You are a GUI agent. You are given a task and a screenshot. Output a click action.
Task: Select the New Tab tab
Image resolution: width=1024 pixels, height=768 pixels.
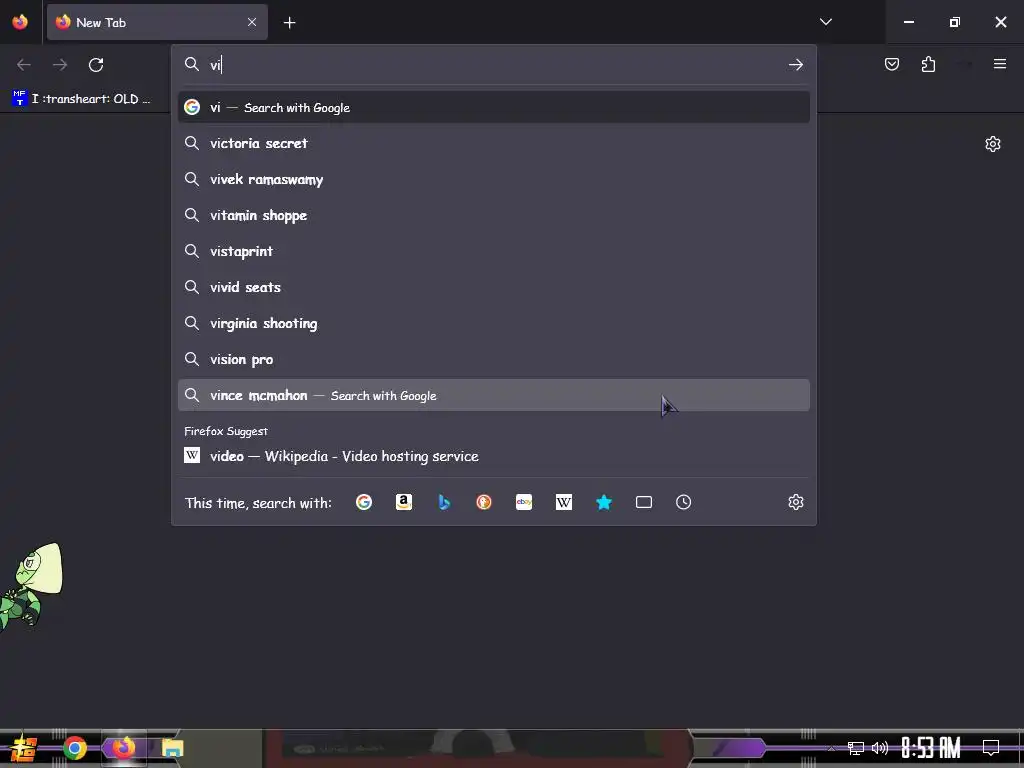(x=157, y=22)
